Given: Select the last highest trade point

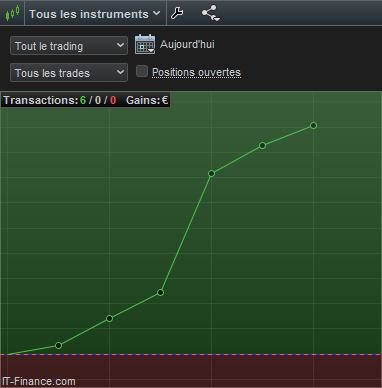Looking at the screenshot, I should point(313,126).
